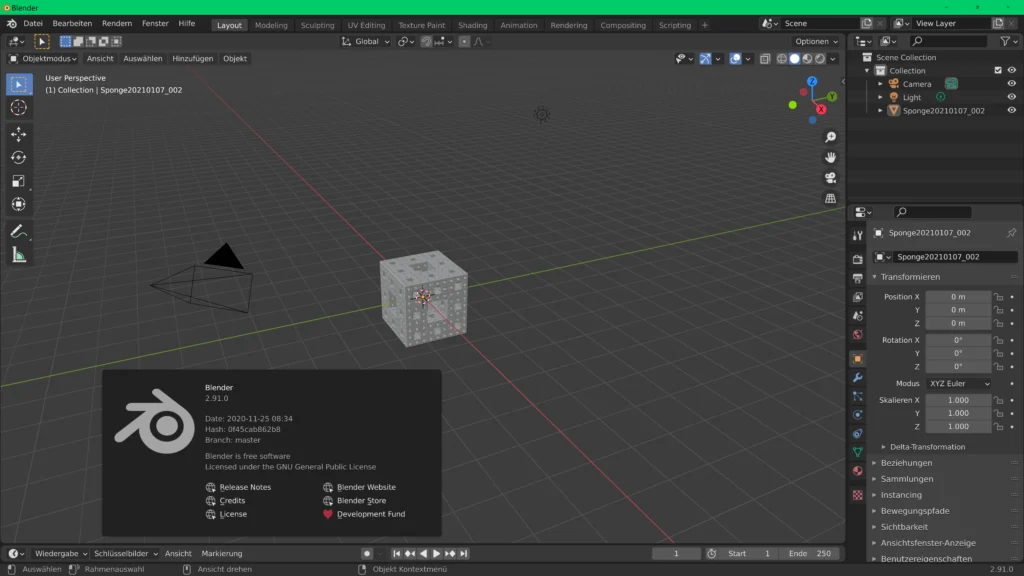Select the Annotate pencil tool

[18, 231]
